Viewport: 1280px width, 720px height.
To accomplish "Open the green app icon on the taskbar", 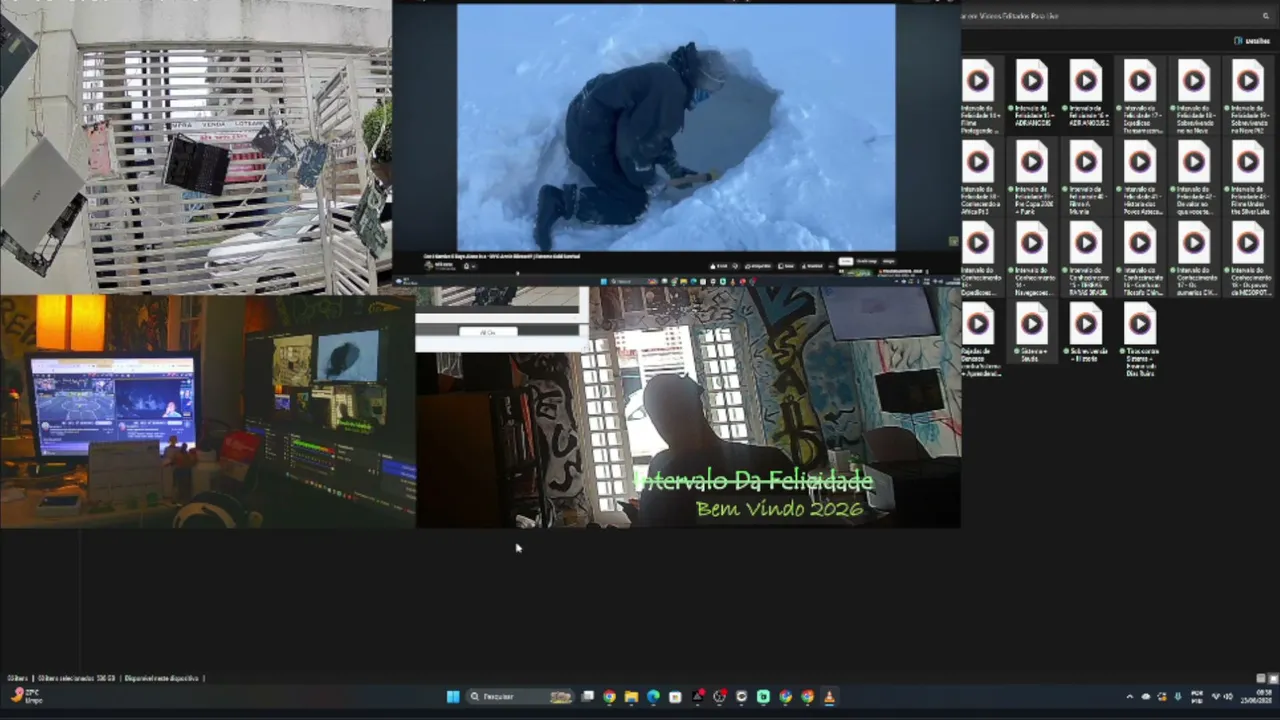I will [763, 697].
